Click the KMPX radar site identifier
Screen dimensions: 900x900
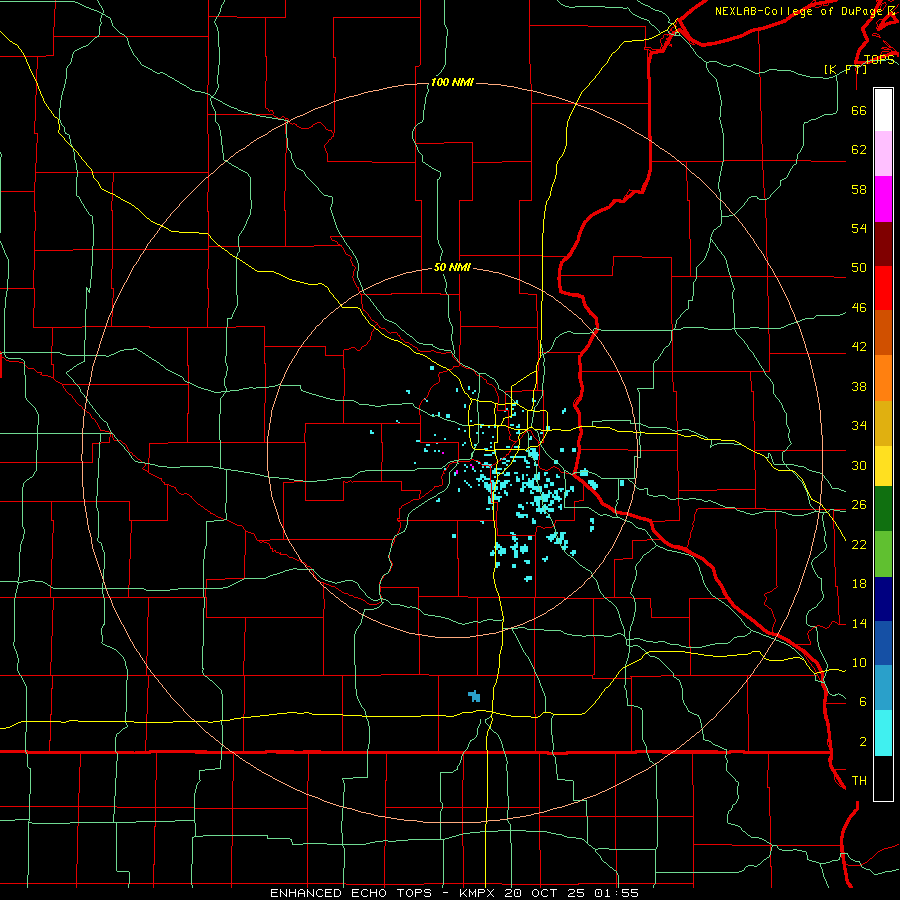pos(476,893)
